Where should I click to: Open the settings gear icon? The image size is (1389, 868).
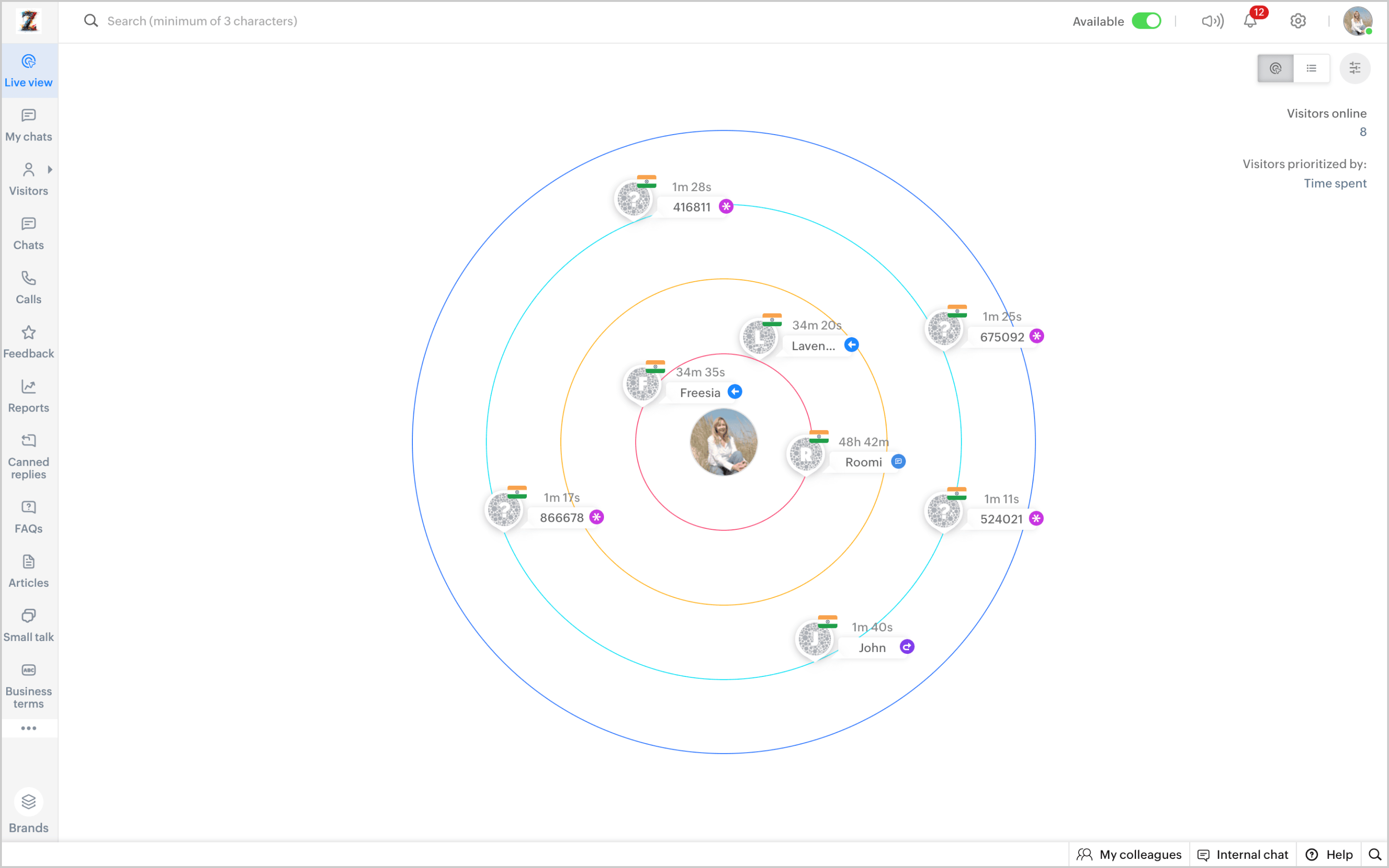(1298, 21)
